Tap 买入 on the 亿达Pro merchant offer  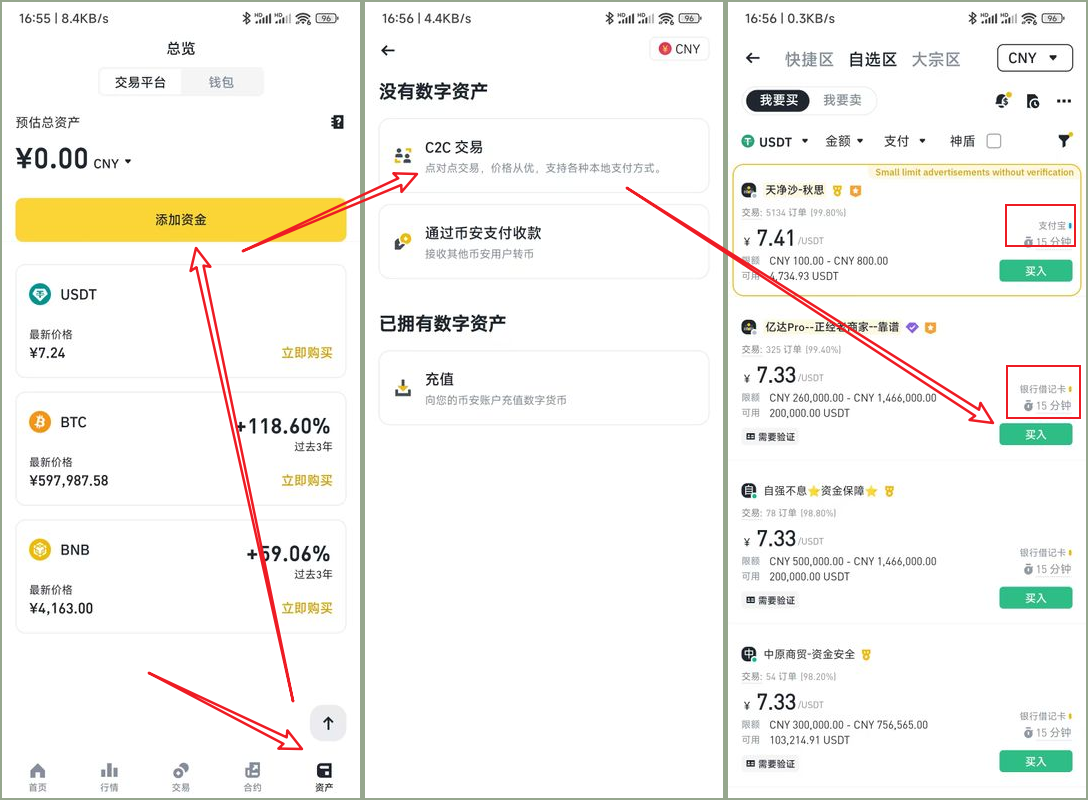[1035, 434]
